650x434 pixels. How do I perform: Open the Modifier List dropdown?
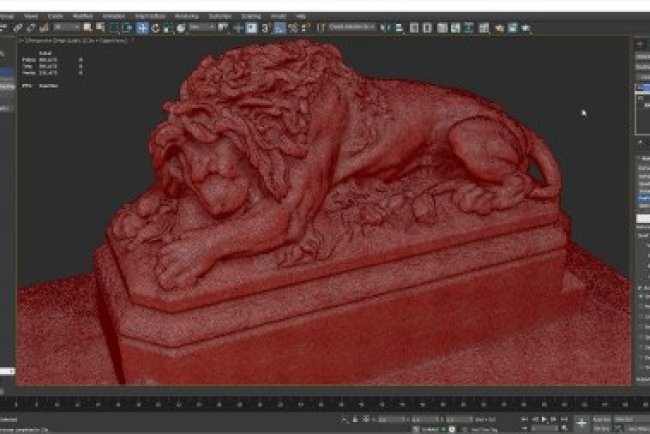[643, 76]
